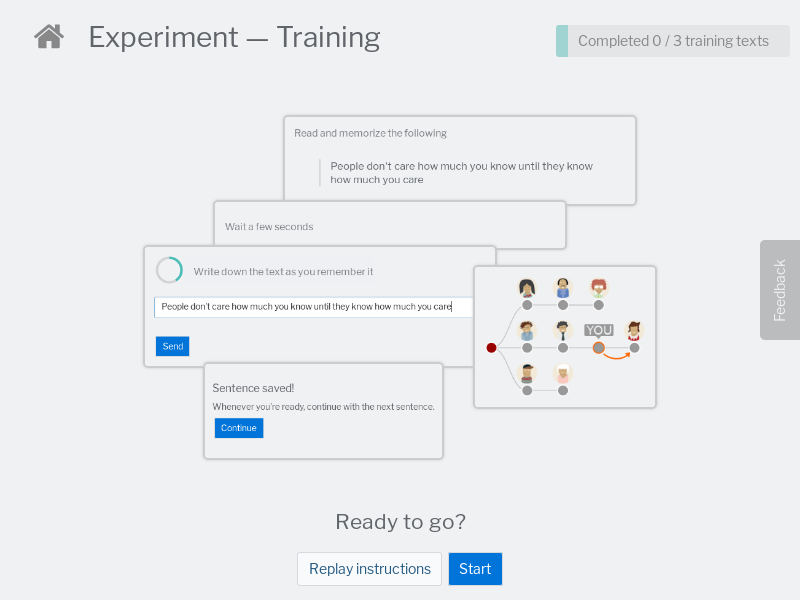Click the red root node dot
The image size is (800, 600).
point(491,348)
